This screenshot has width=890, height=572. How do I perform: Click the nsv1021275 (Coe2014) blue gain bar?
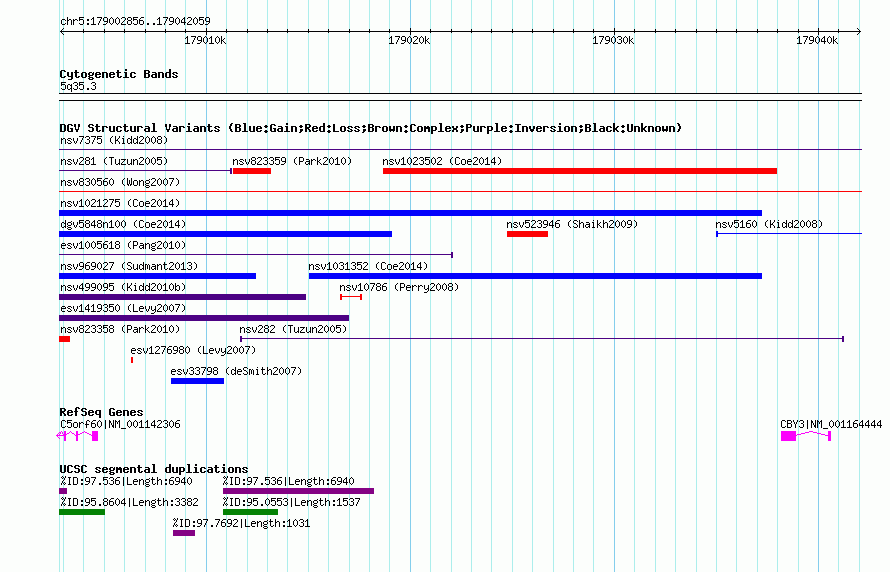tap(410, 213)
